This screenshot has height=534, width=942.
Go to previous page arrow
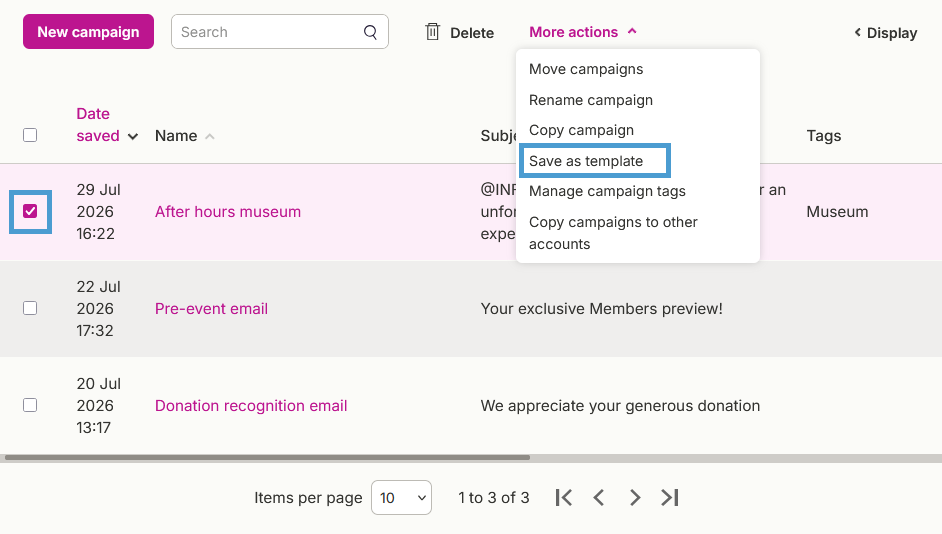point(598,497)
